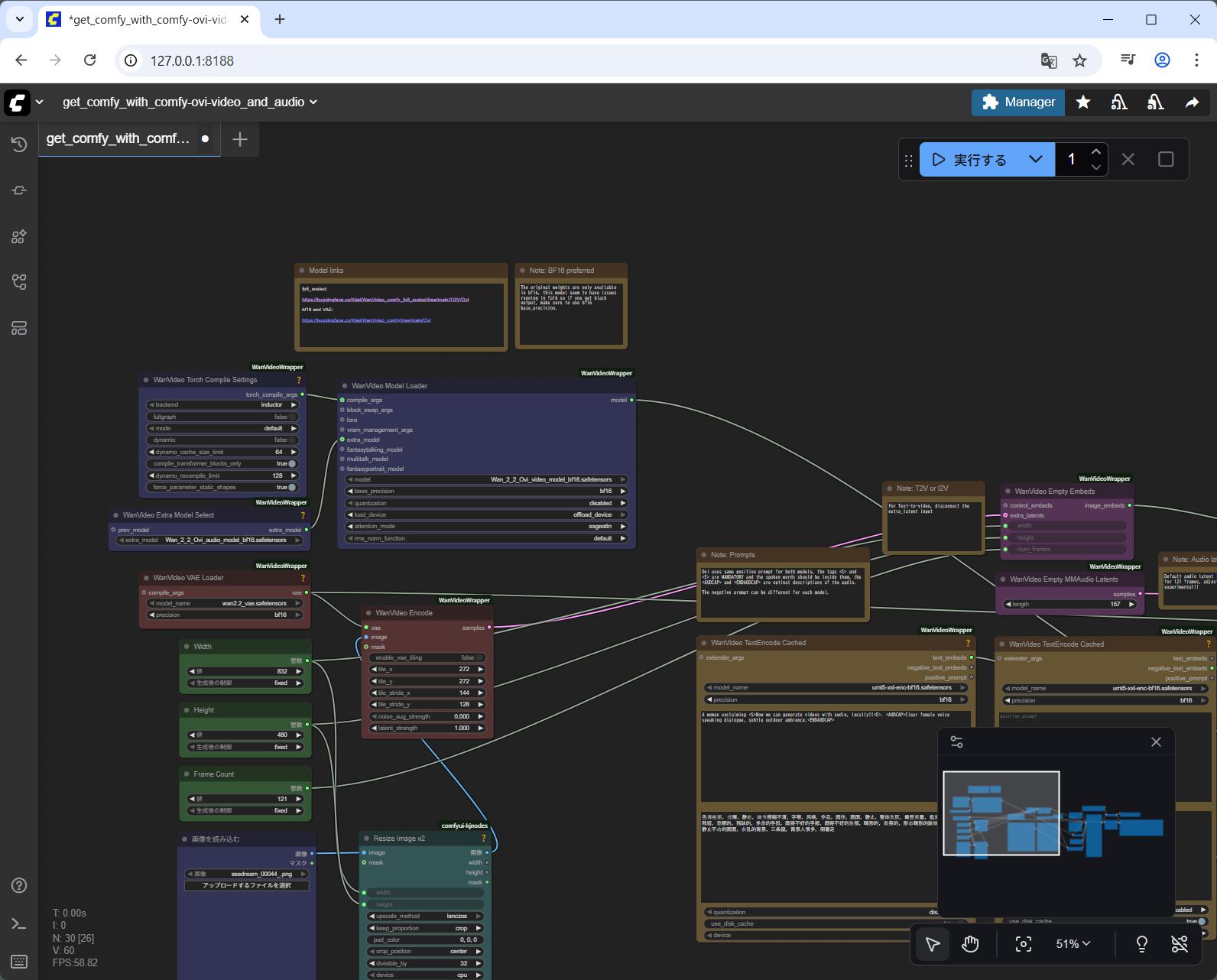Toggle force_parameter_static_shapes switch

click(x=291, y=487)
